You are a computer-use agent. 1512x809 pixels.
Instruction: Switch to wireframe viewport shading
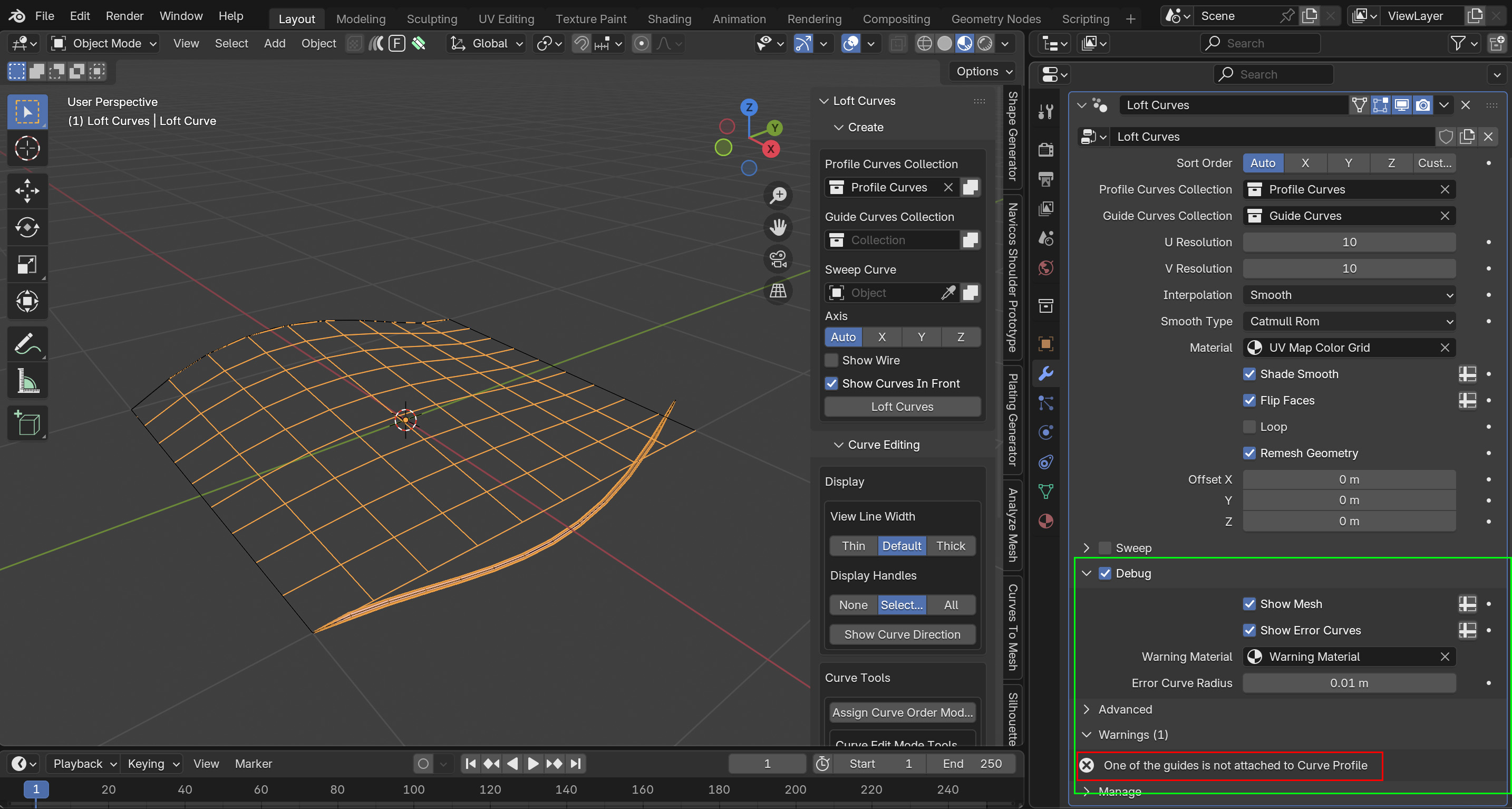[x=925, y=43]
